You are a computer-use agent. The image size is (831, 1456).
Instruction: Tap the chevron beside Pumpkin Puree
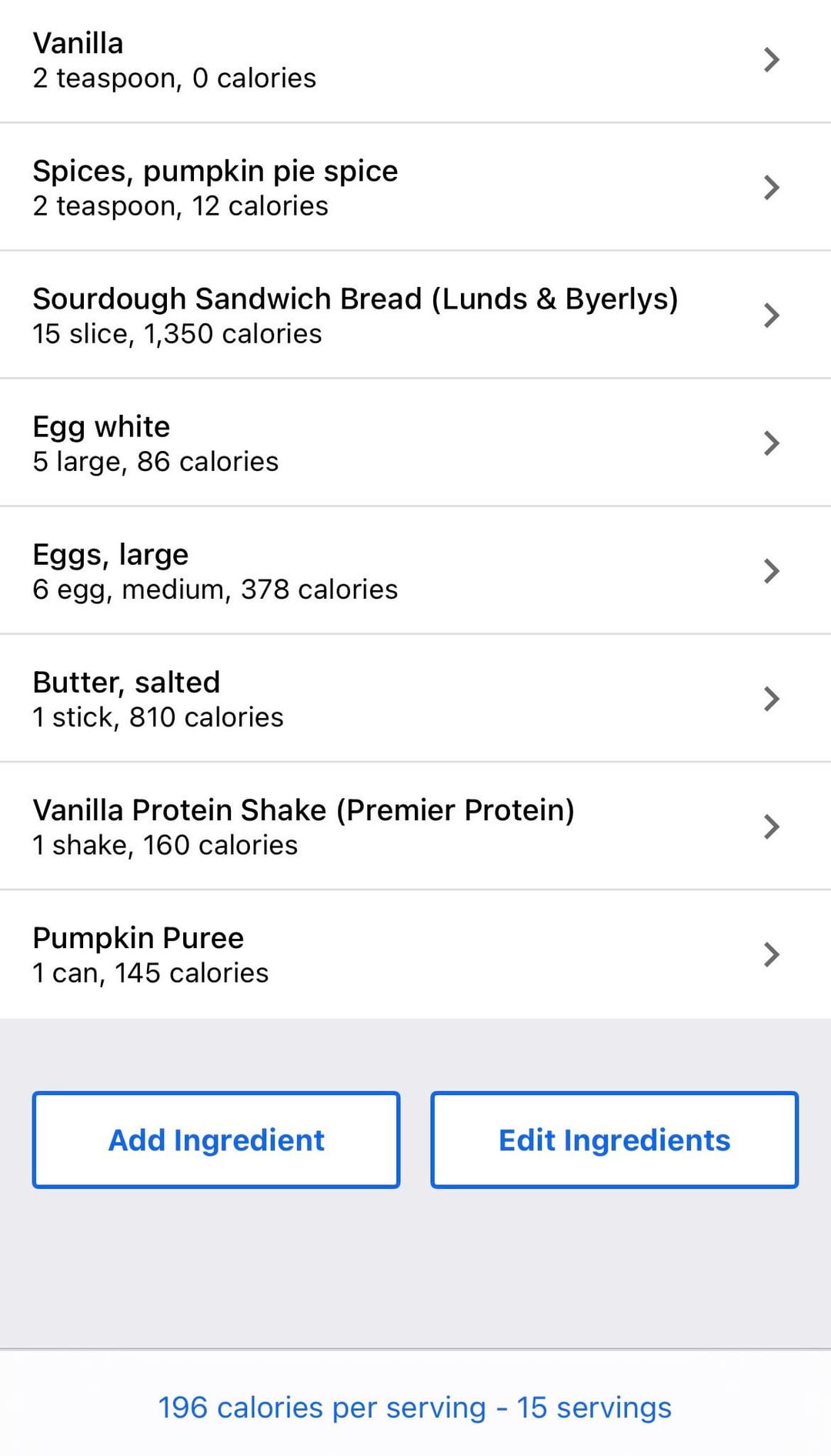(x=771, y=954)
